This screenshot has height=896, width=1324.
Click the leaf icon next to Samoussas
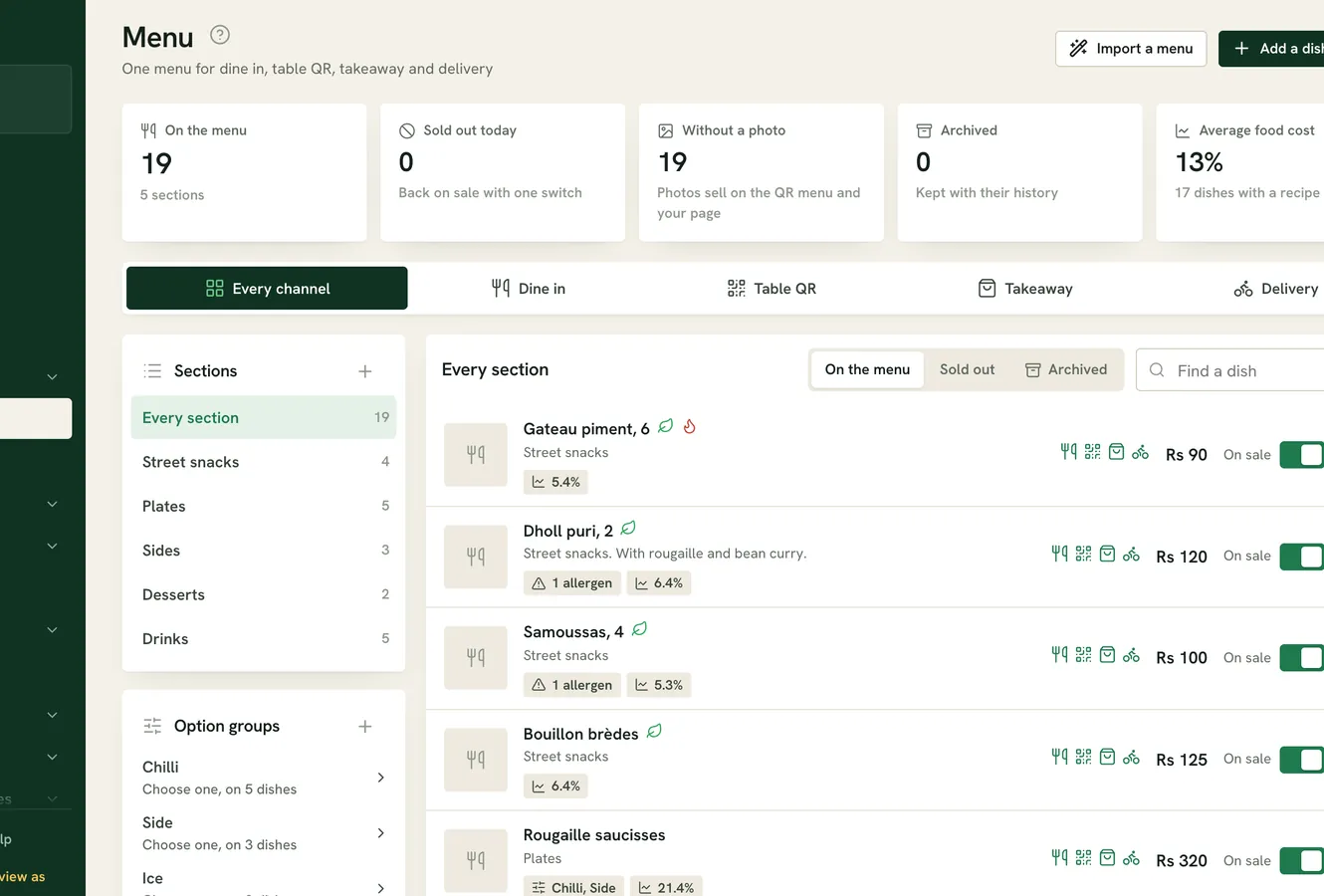(x=640, y=629)
